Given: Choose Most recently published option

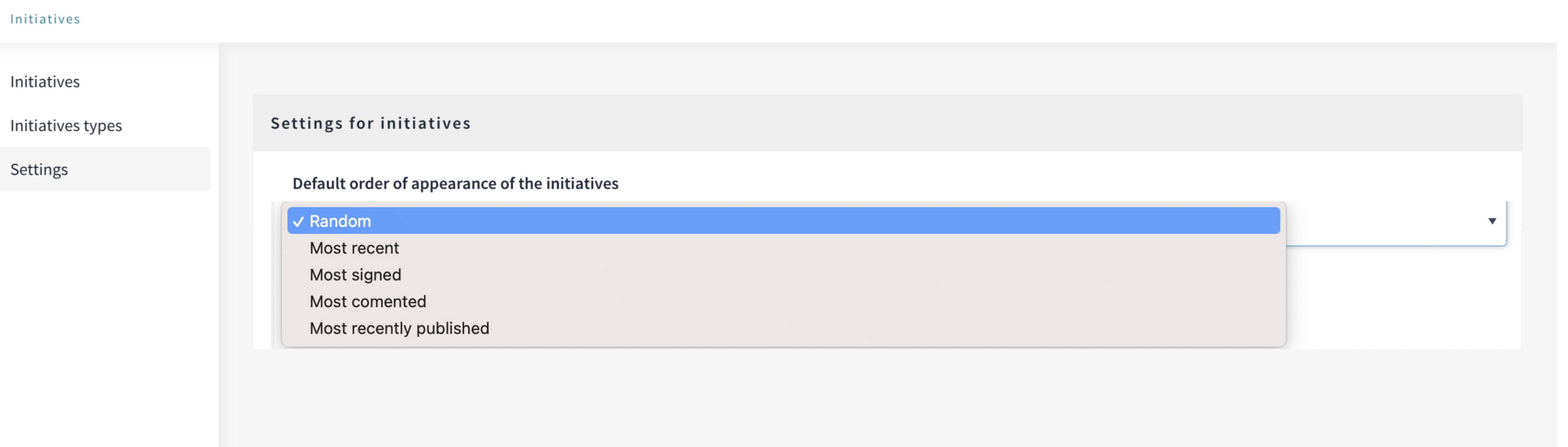Looking at the screenshot, I should coord(399,328).
